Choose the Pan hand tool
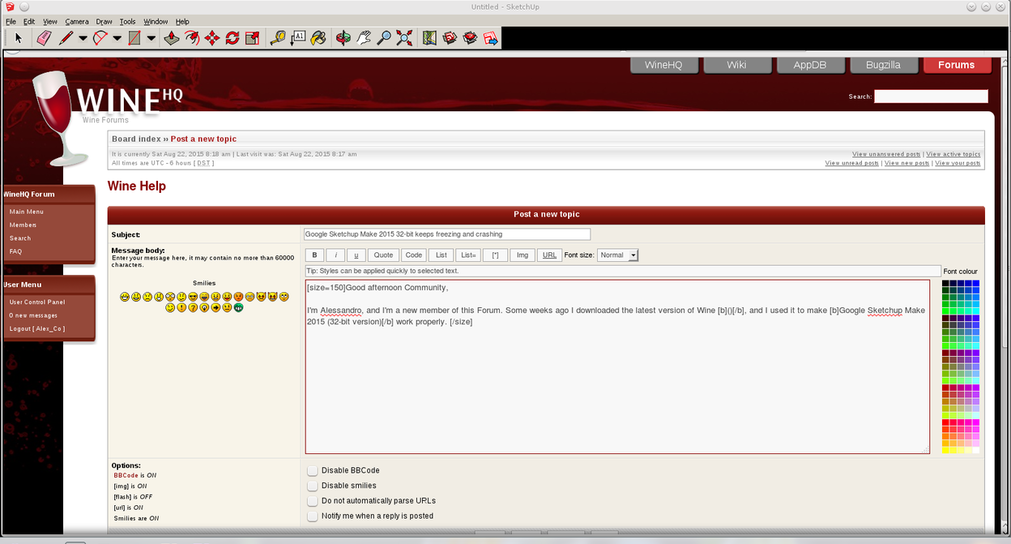1011x544 pixels. pos(364,38)
